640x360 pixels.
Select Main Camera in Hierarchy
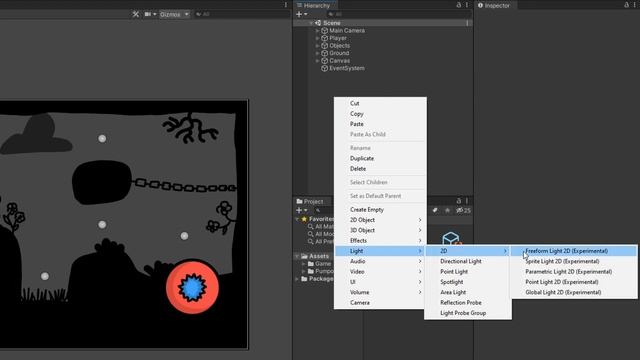tap(347, 31)
